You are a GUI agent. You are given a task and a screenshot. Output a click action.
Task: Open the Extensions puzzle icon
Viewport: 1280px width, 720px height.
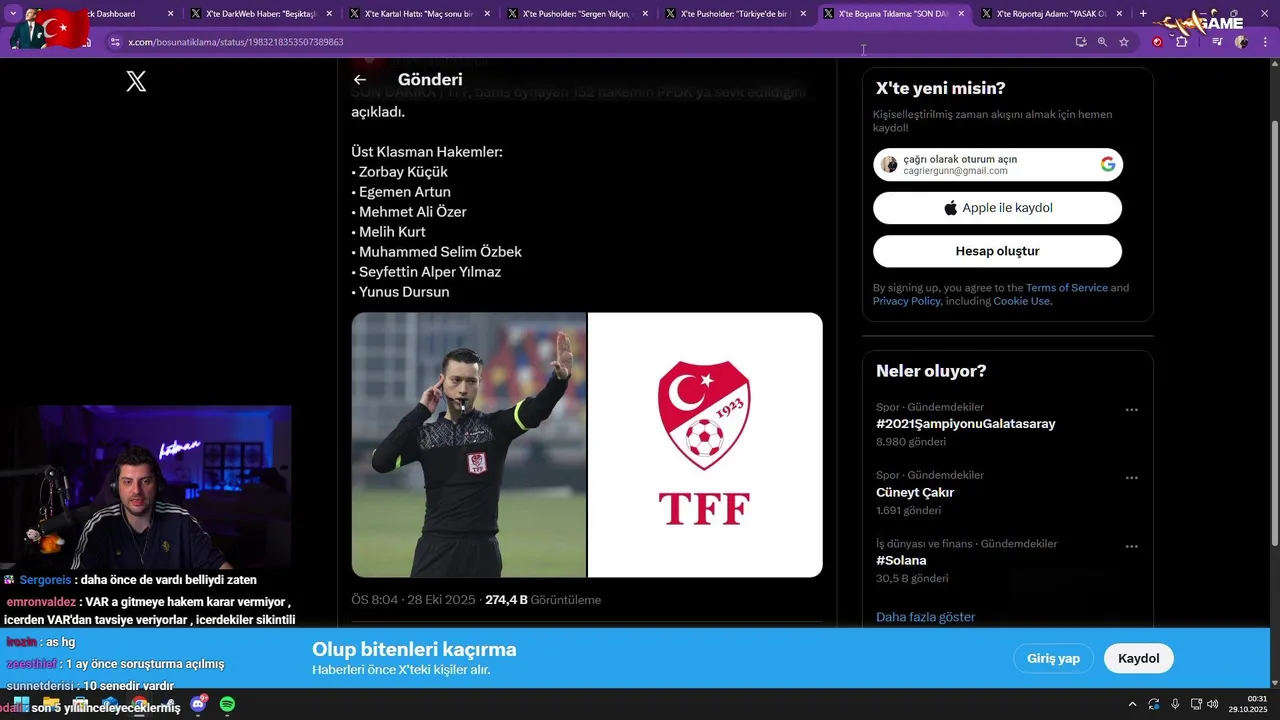pos(1181,42)
